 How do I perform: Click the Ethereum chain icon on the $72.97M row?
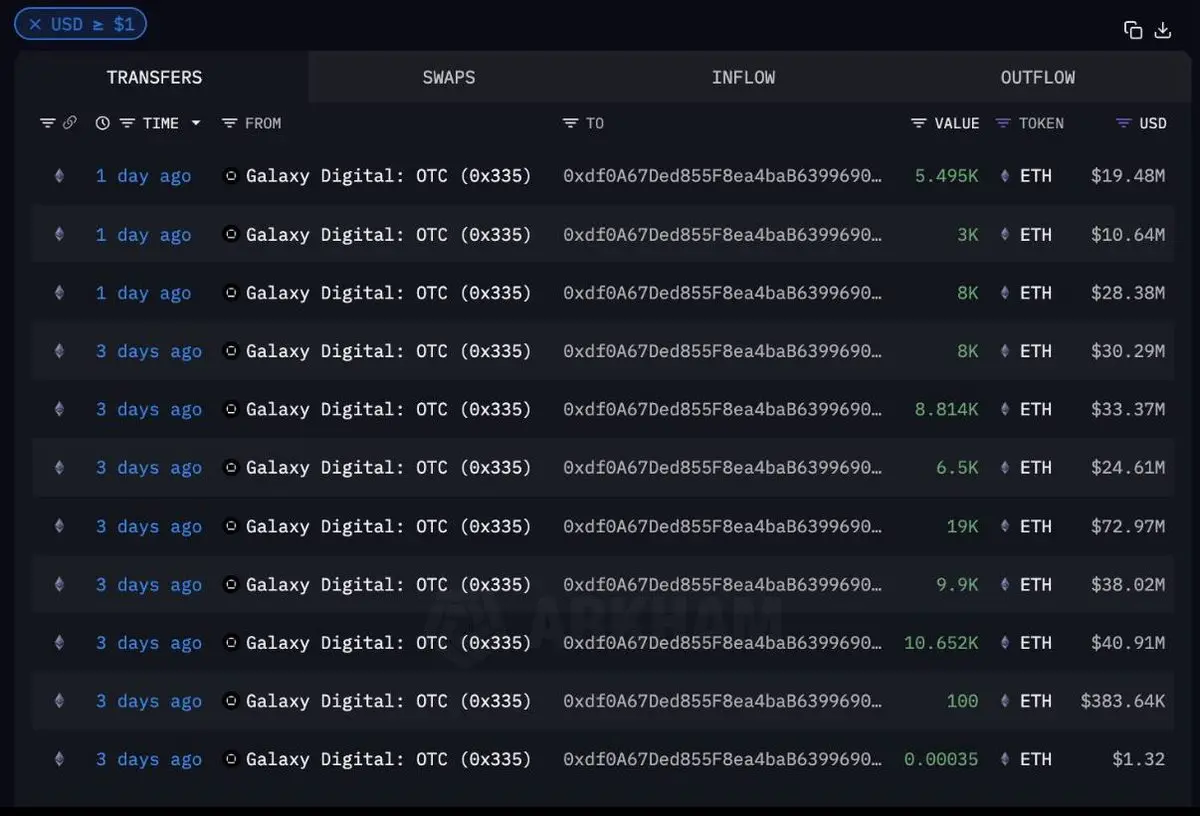[59, 526]
